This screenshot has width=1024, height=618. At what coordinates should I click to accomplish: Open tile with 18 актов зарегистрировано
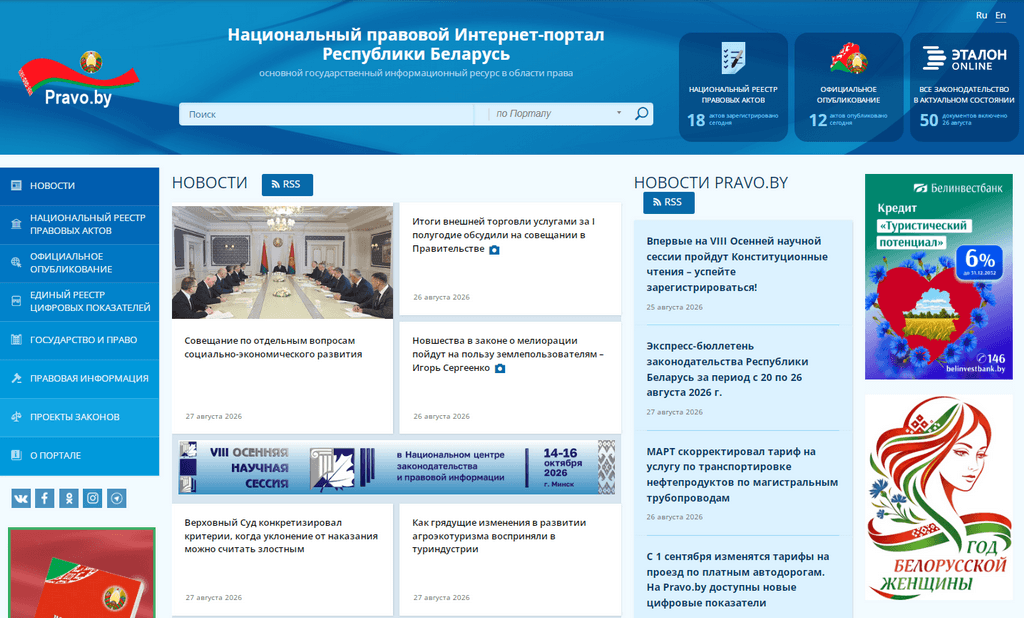pyautogui.click(x=733, y=87)
